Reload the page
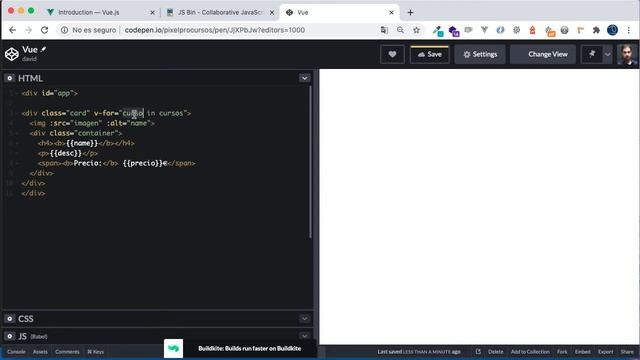This screenshot has height=360, width=640. coord(44,30)
